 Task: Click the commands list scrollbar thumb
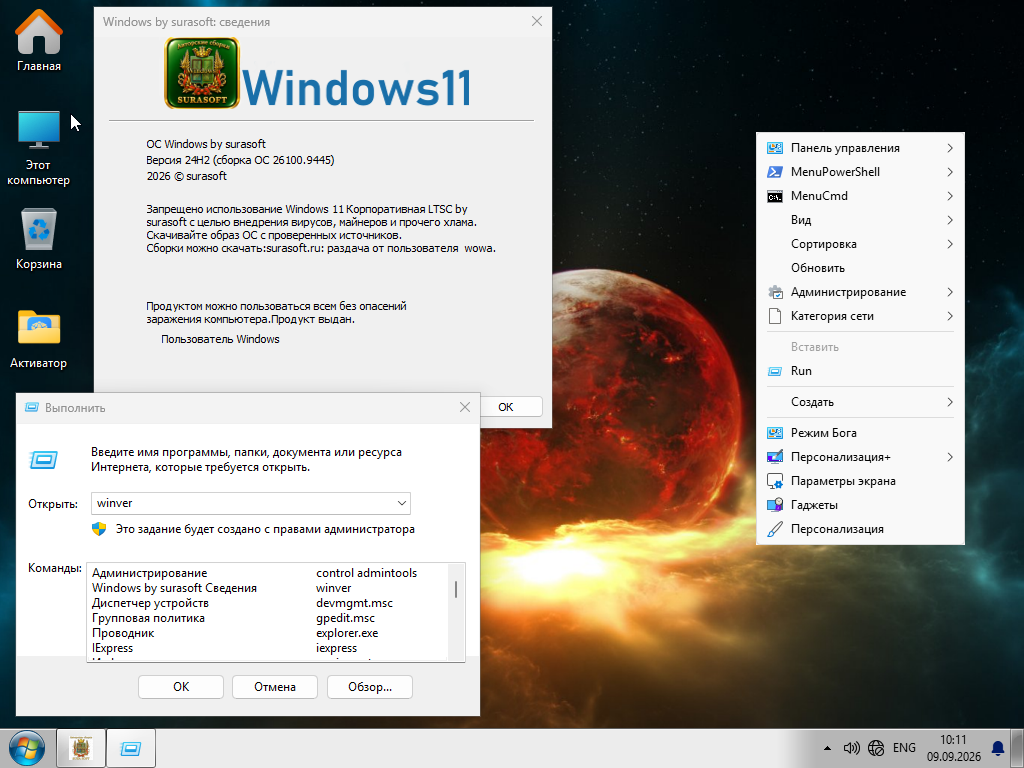[455, 589]
